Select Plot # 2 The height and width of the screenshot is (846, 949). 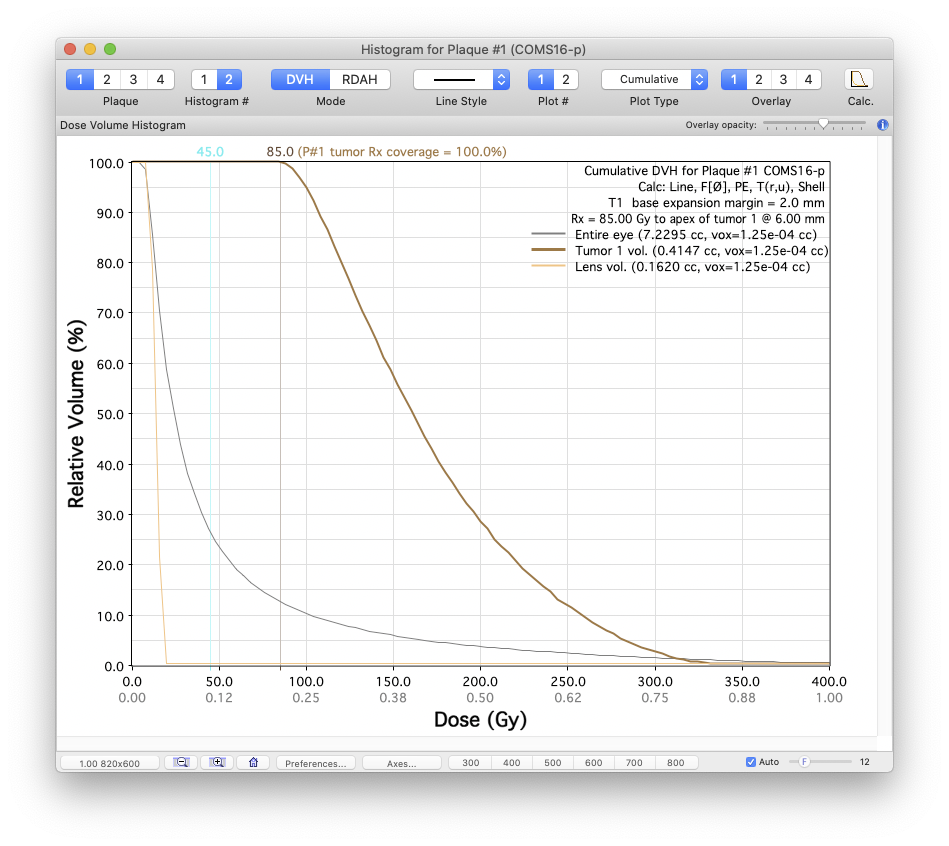(x=564, y=80)
